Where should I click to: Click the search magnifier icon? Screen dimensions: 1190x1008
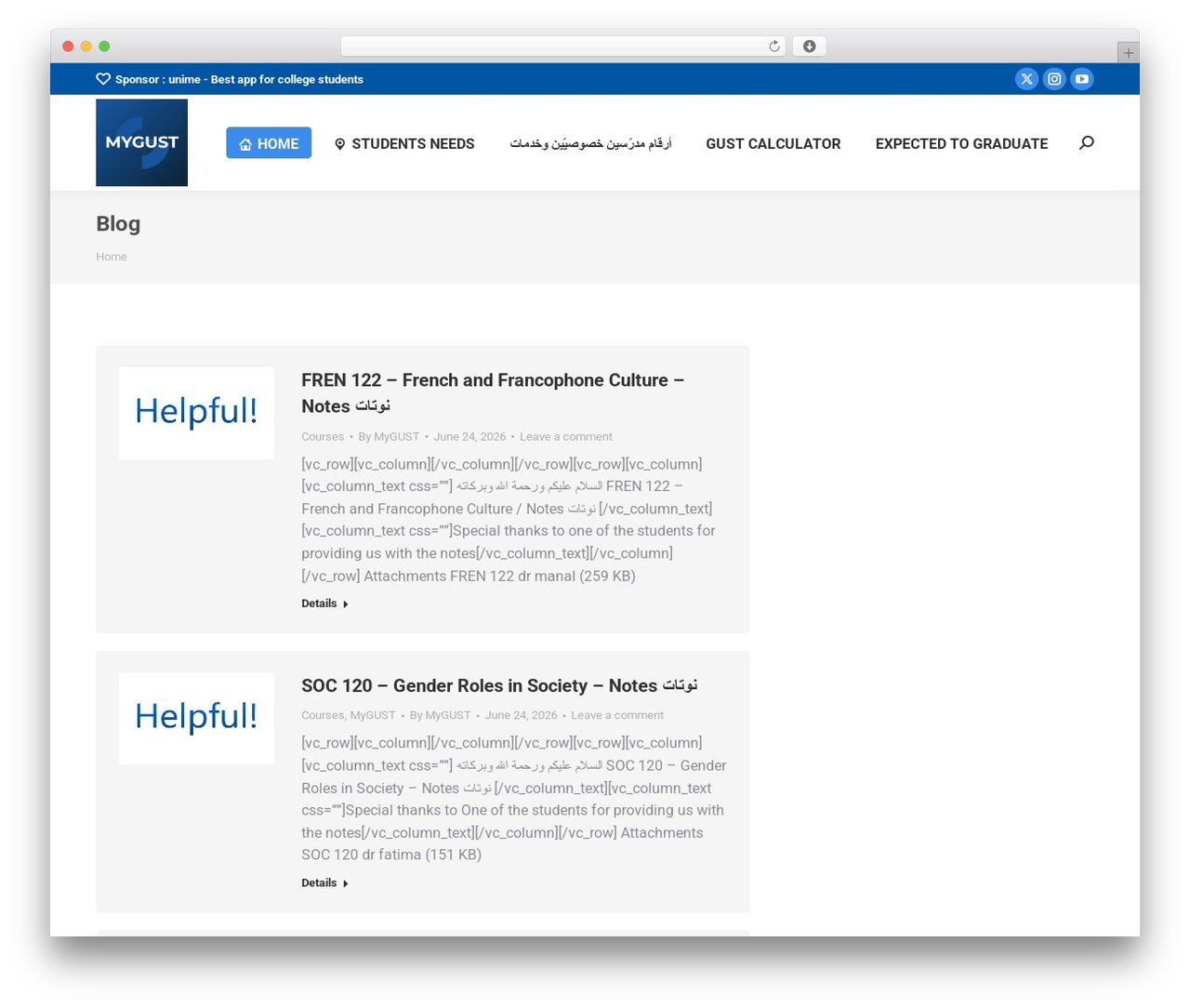pyautogui.click(x=1086, y=142)
